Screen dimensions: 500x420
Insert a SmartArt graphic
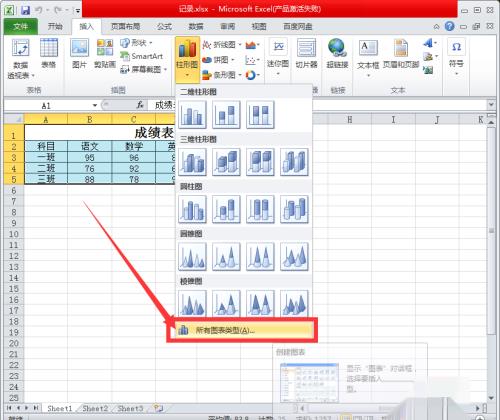click(142, 56)
